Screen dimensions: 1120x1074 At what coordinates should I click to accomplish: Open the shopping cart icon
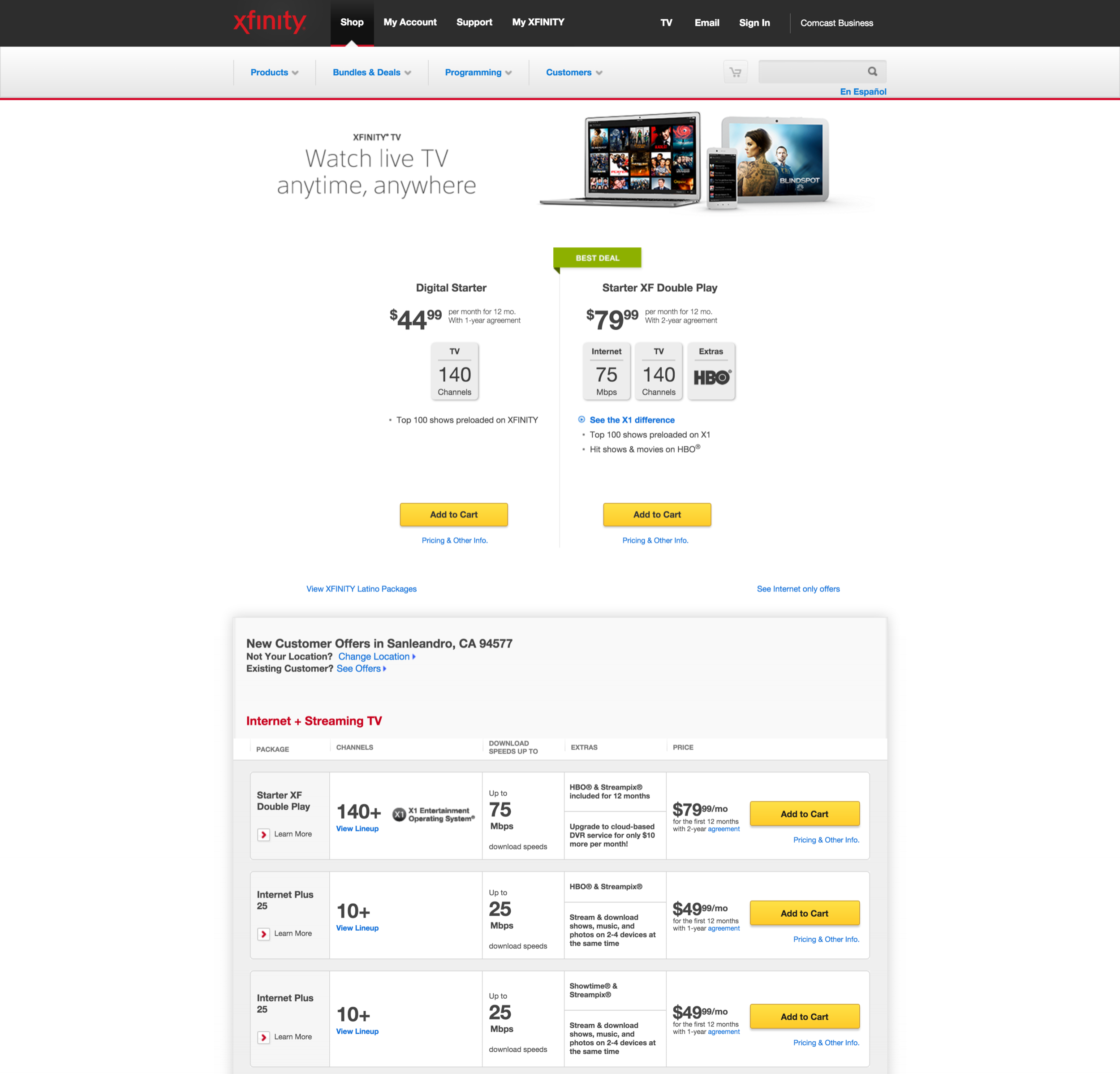[736, 72]
